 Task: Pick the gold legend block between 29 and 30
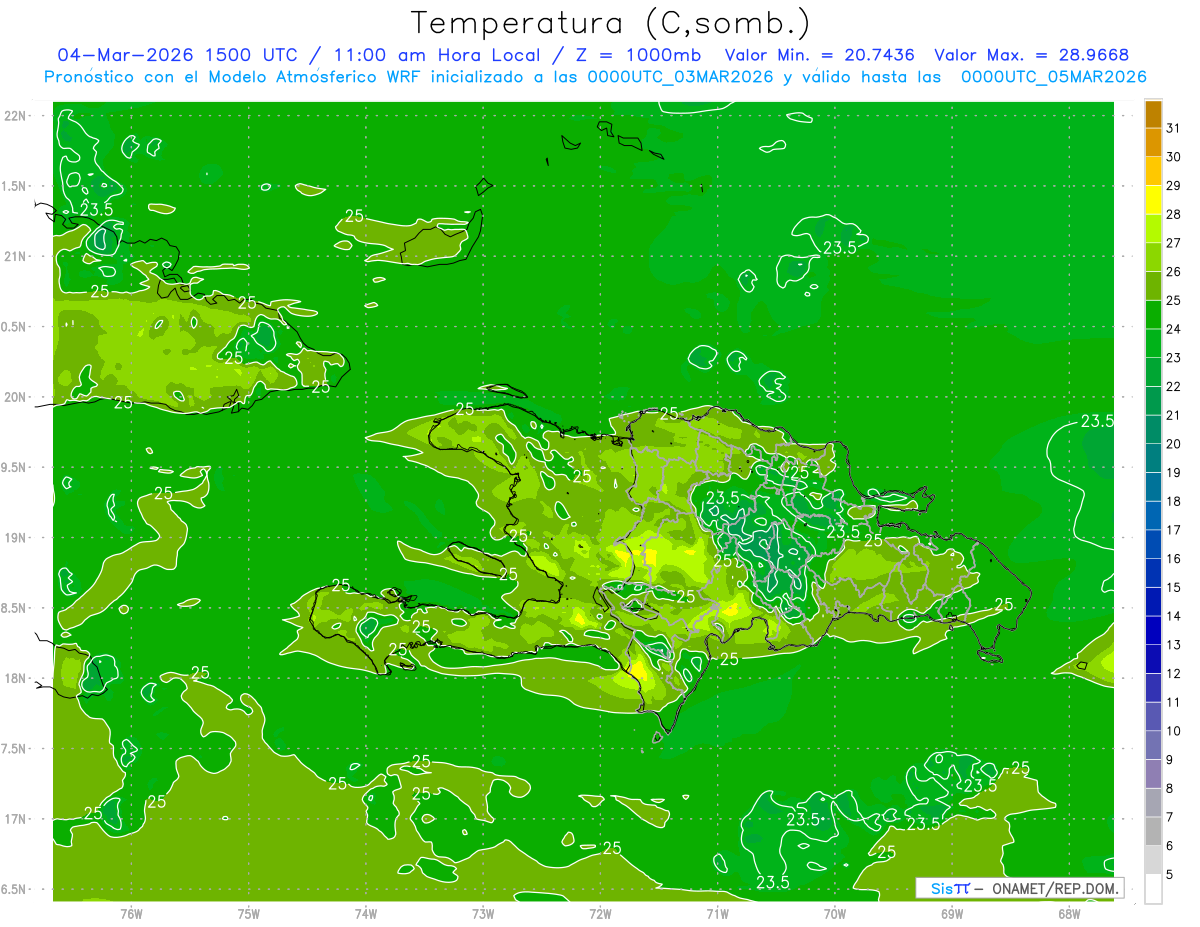coord(1153,171)
